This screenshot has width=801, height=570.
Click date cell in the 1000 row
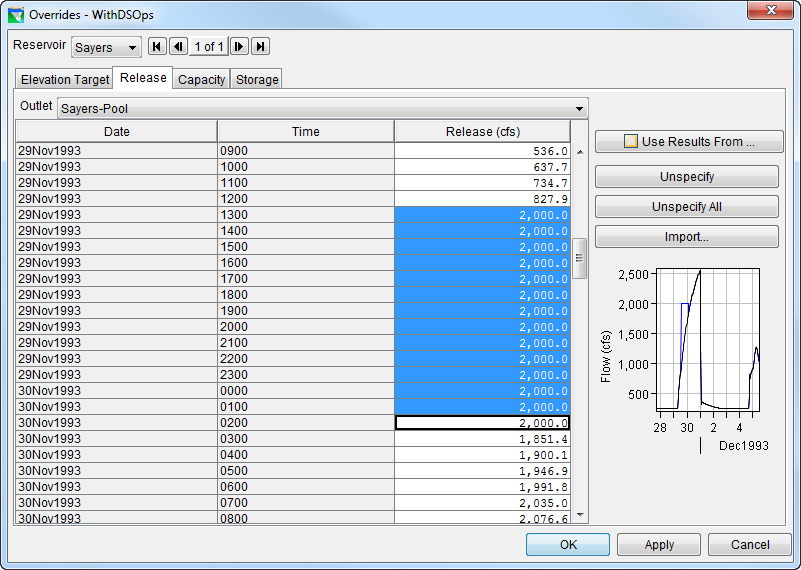[x=116, y=167]
